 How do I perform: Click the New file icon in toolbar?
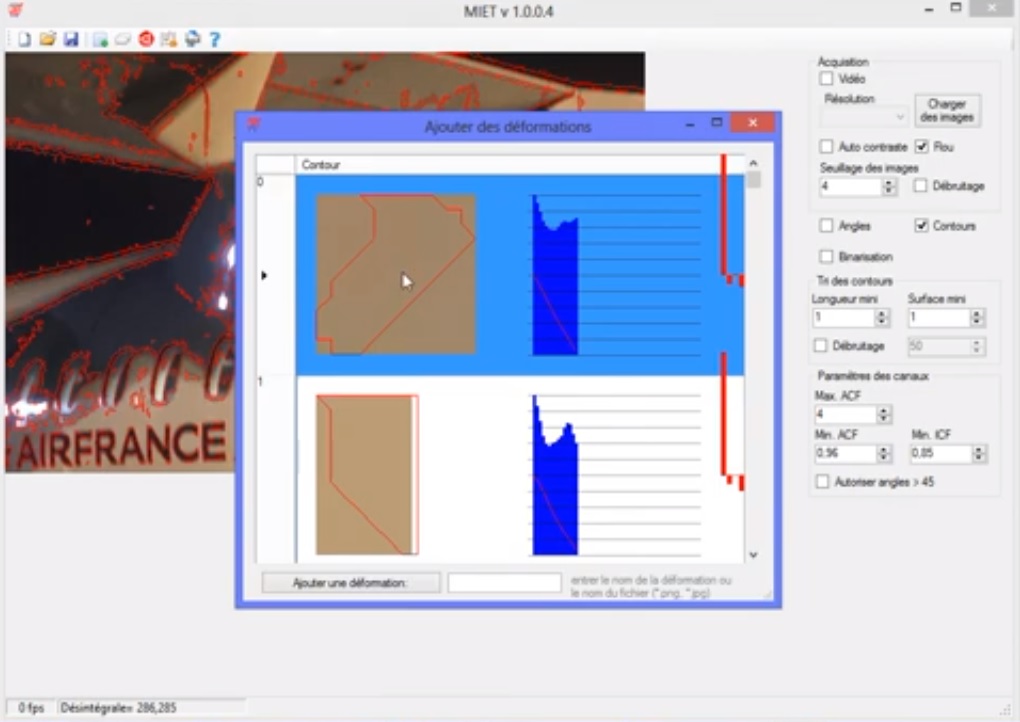(24, 39)
